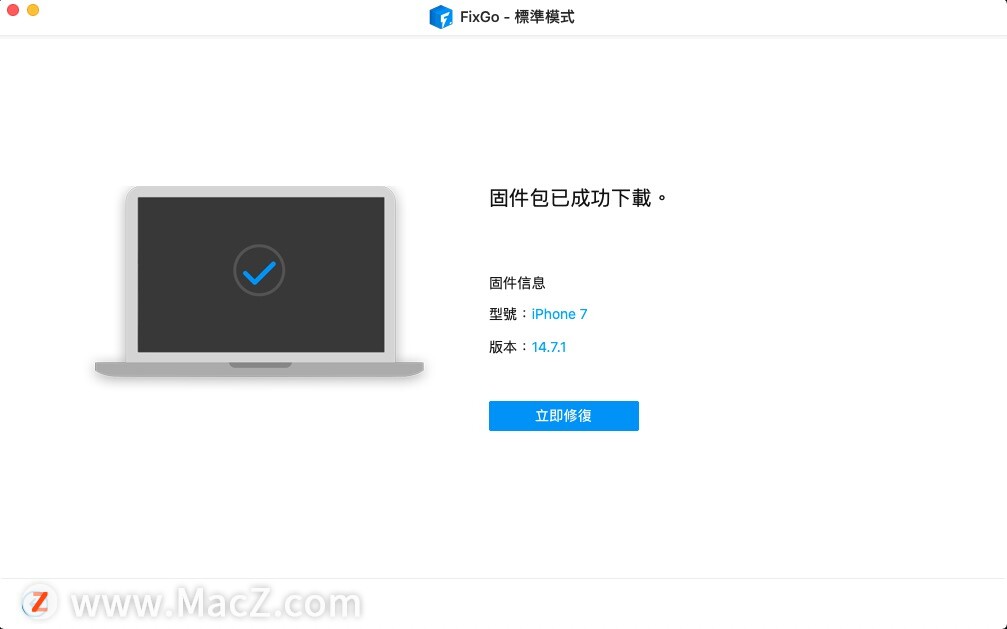Click the FixGo - 標準模式 window title
Viewport: 1007px width, 629px height.
[517, 17]
